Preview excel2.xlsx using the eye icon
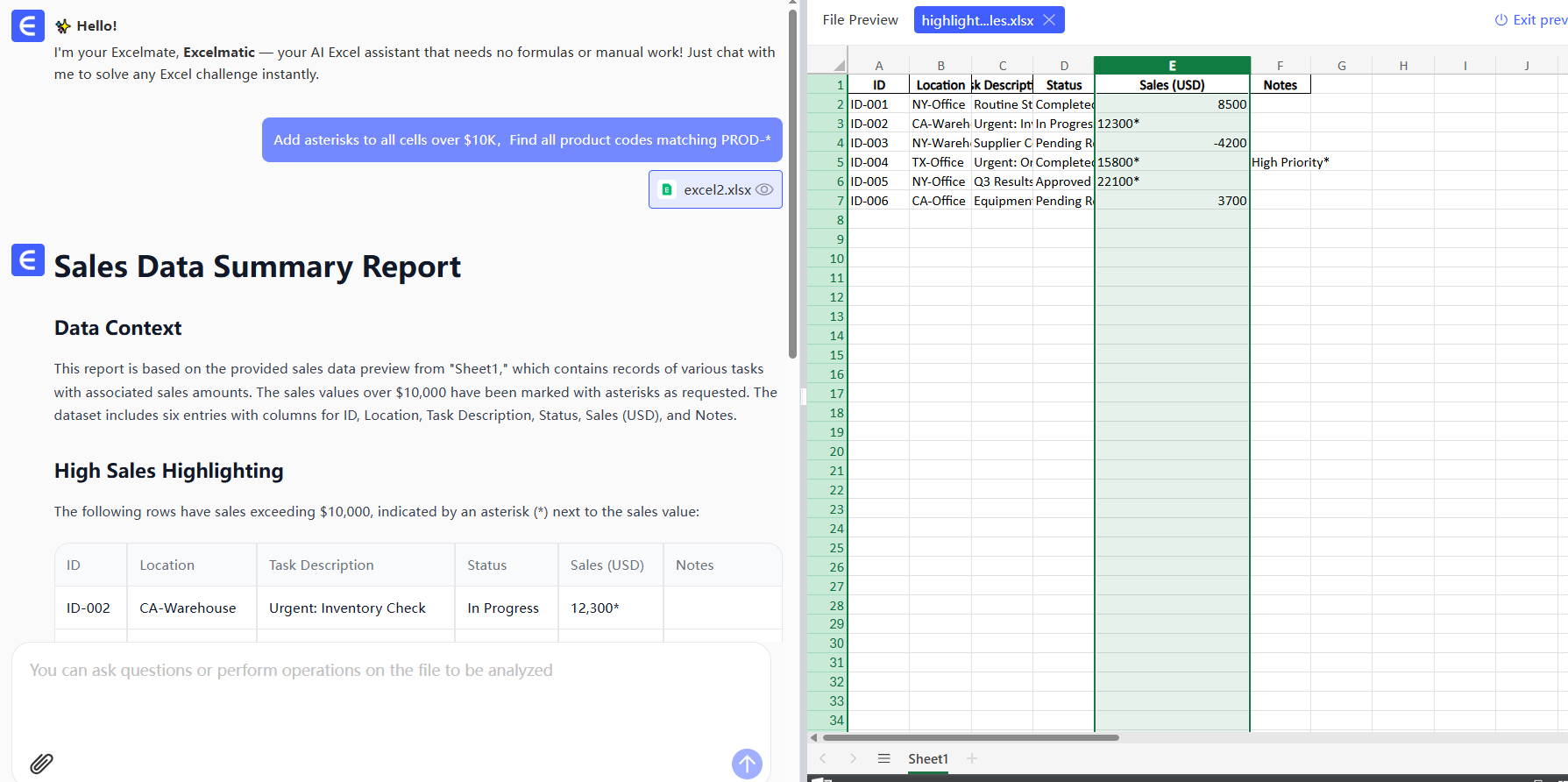The image size is (1568, 782). pos(764,189)
